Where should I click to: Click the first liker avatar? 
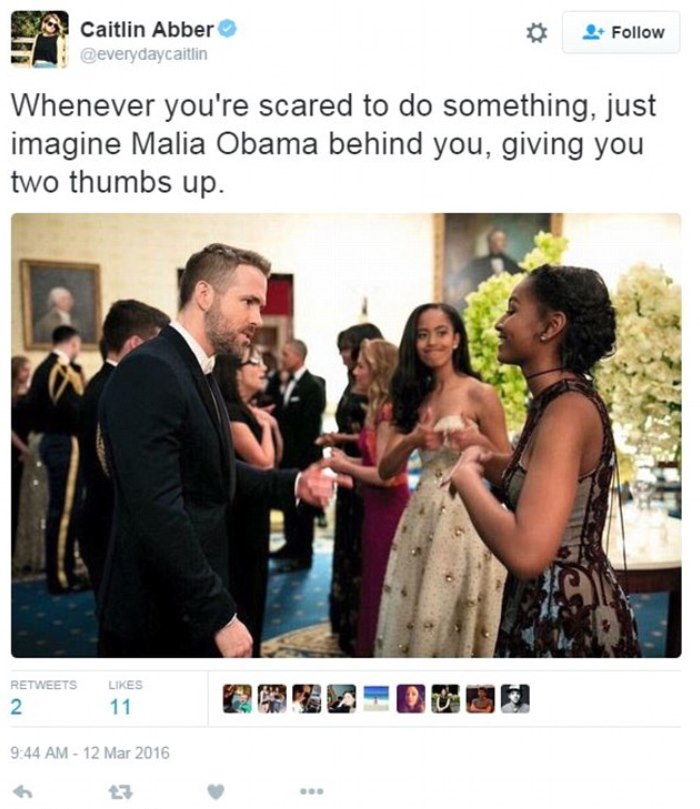pyautogui.click(x=237, y=699)
